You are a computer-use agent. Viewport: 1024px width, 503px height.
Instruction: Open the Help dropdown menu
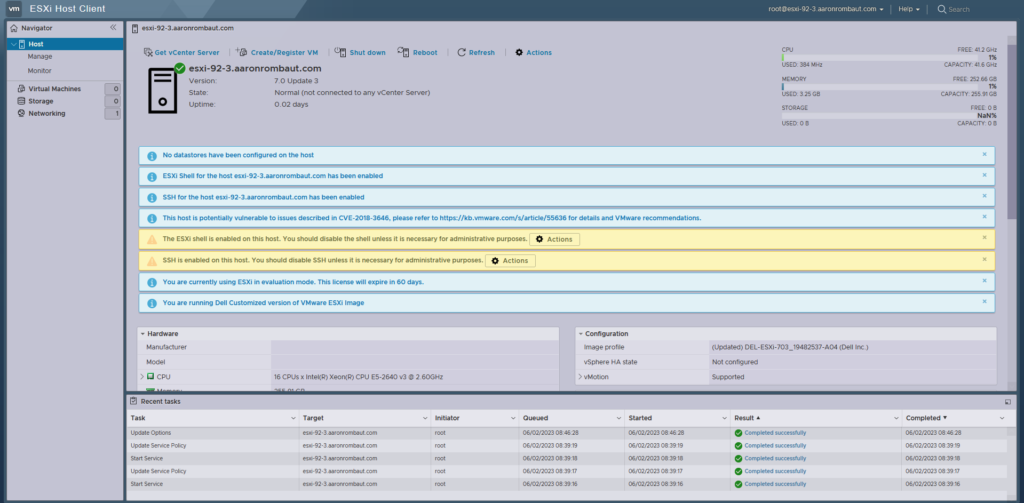[x=908, y=9]
